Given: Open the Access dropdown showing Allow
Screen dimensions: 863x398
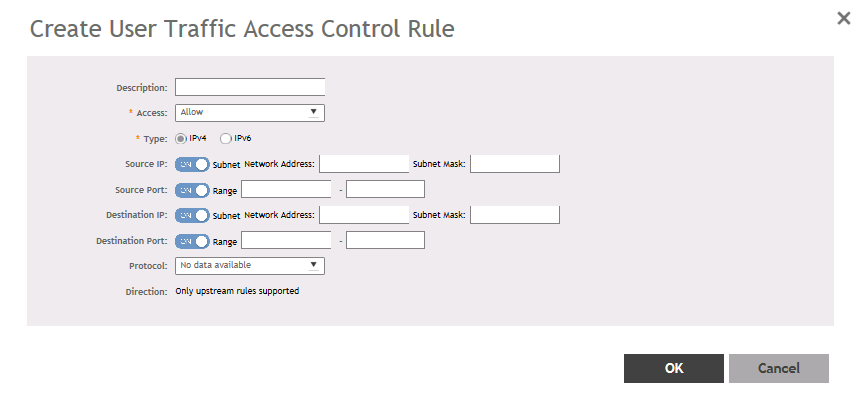Looking at the screenshot, I should 250,113.
